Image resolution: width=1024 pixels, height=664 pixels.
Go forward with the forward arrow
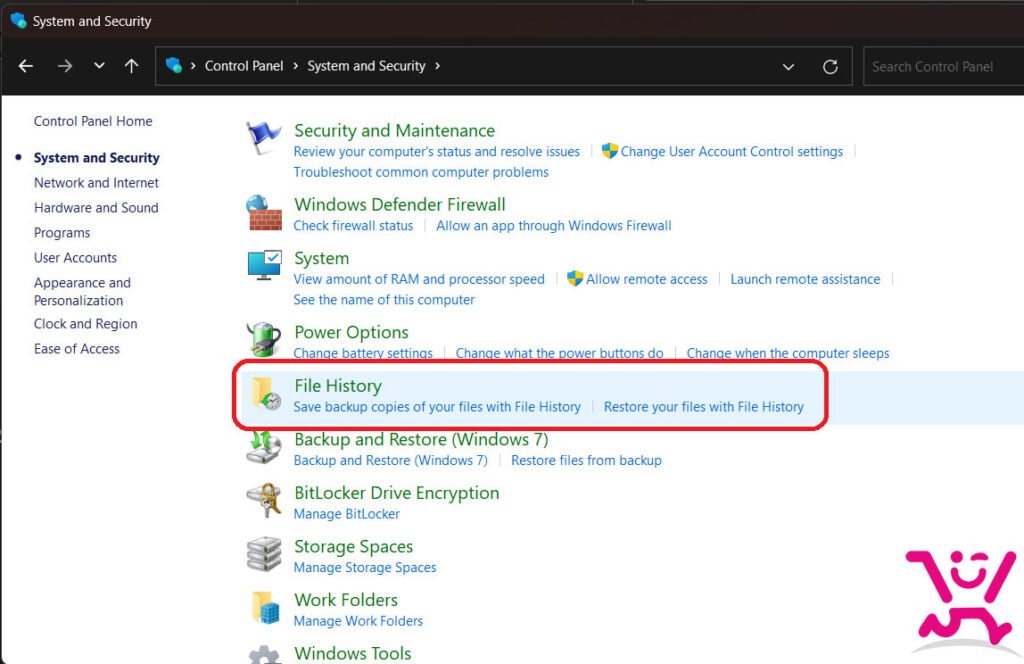point(64,66)
